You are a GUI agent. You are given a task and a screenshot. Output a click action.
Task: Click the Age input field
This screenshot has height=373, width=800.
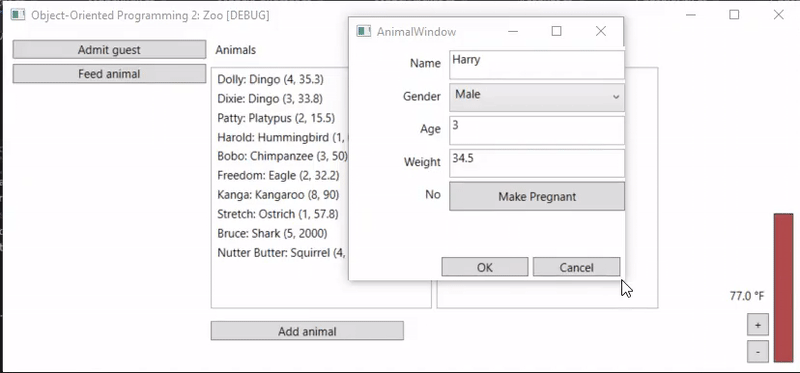(537, 130)
